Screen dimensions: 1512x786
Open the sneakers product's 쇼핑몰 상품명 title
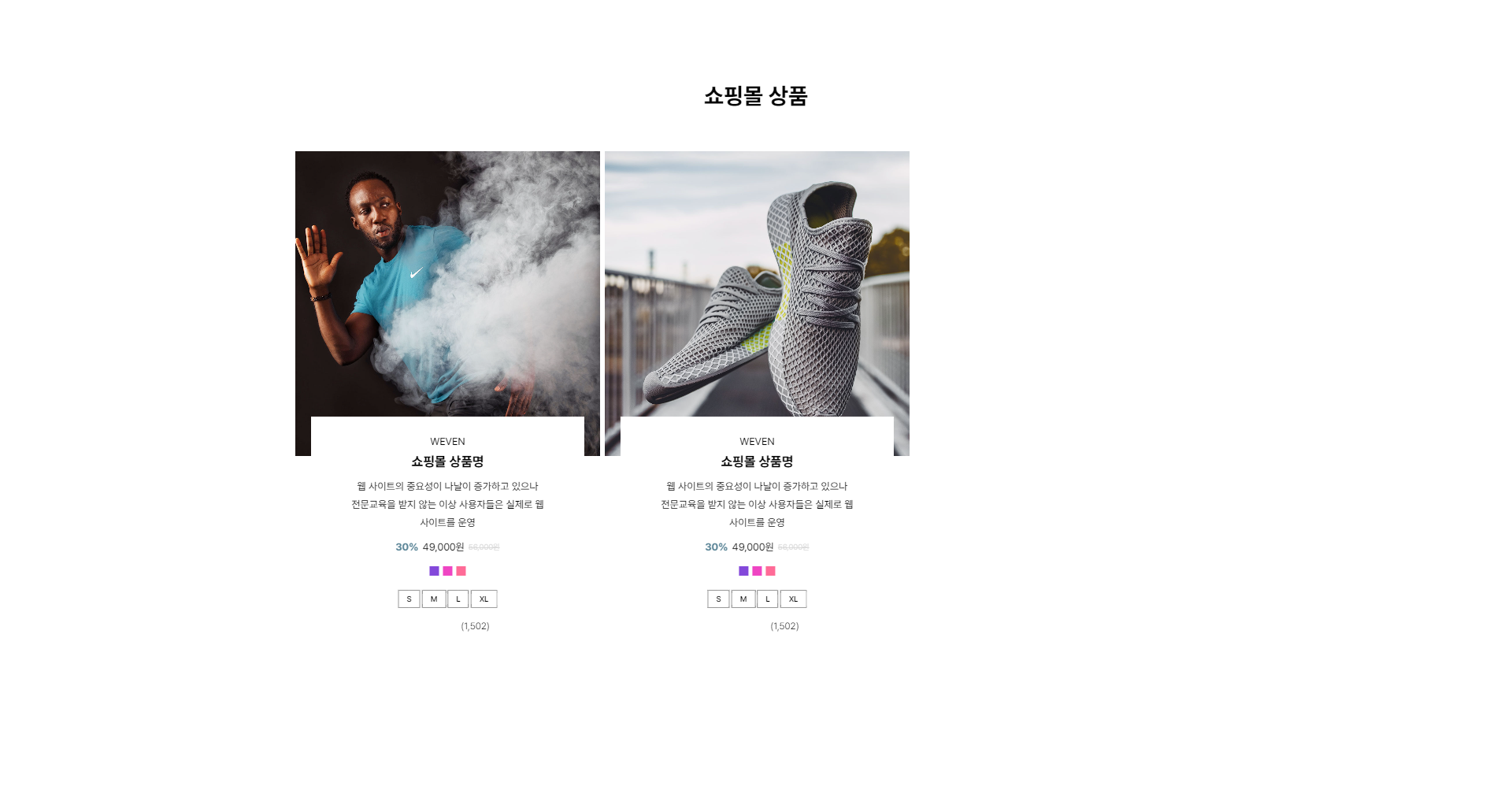(757, 462)
